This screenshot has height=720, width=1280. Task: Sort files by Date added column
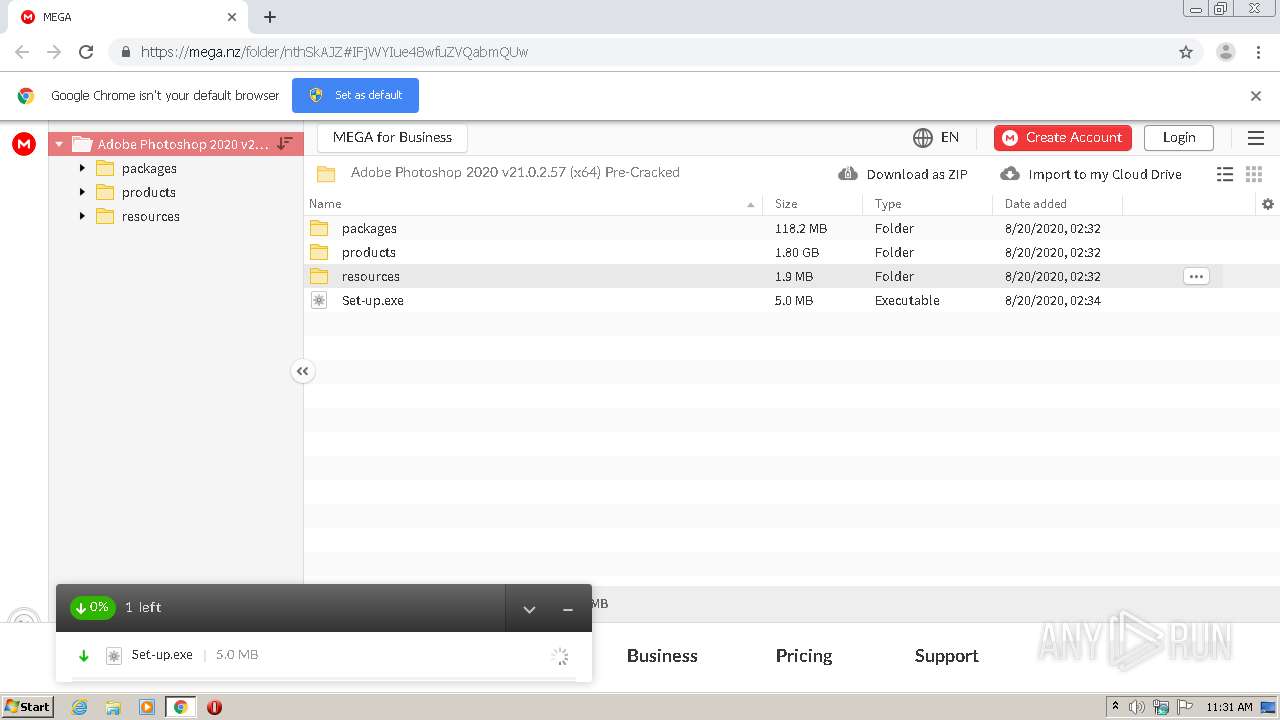click(1036, 204)
